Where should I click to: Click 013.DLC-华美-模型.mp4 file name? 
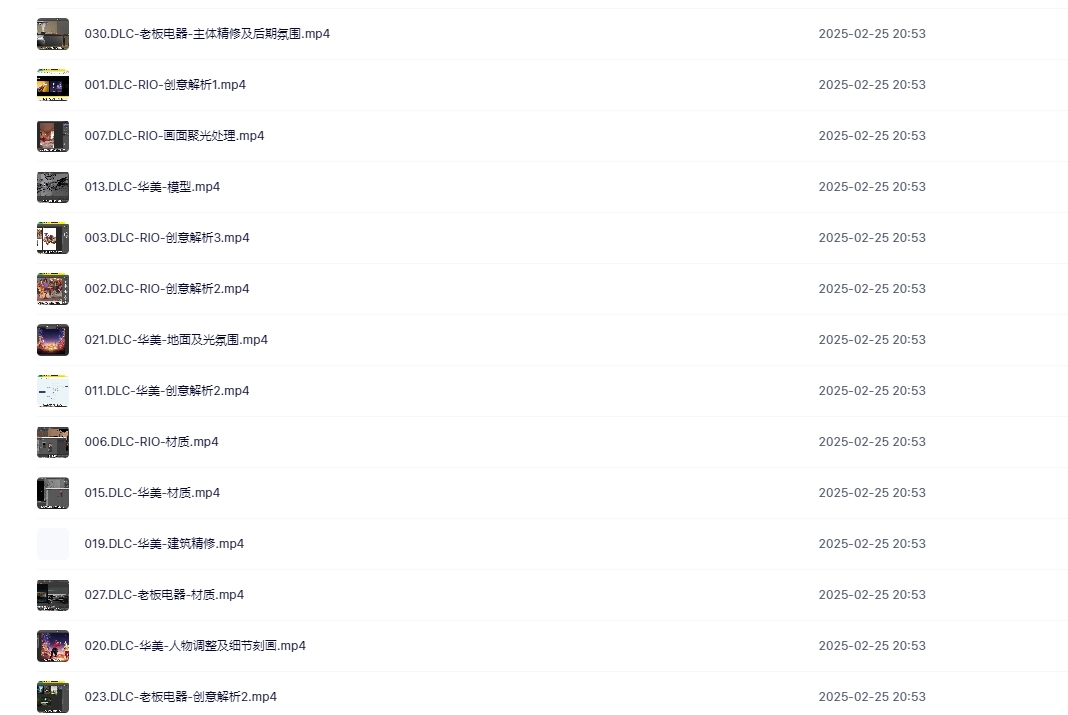pyautogui.click(x=152, y=187)
